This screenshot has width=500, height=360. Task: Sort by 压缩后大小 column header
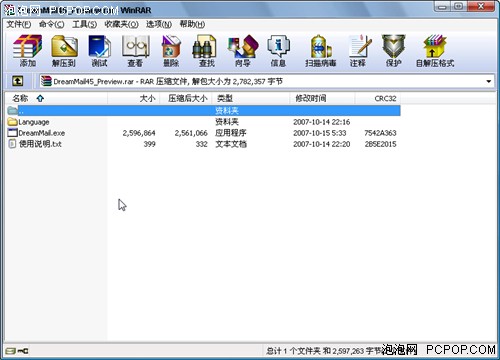point(186,98)
